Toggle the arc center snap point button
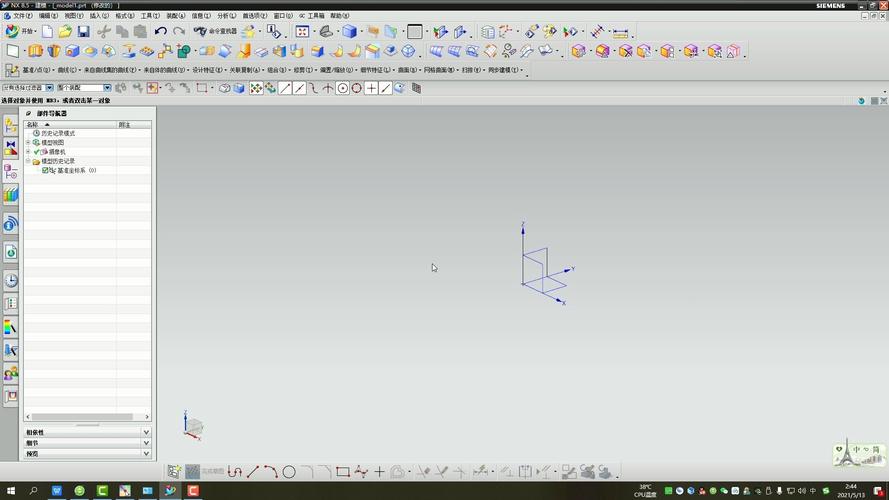 pyautogui.click(x=342, y=88)
